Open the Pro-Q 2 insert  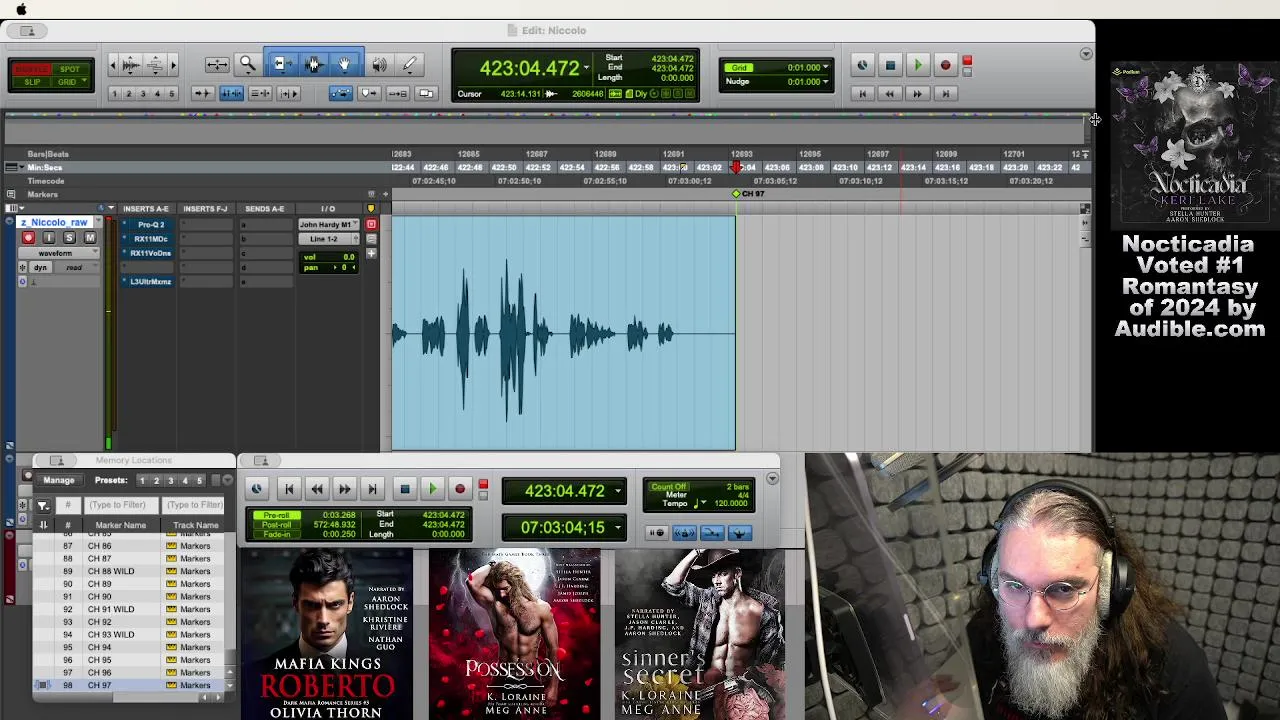tap(150, 225)
